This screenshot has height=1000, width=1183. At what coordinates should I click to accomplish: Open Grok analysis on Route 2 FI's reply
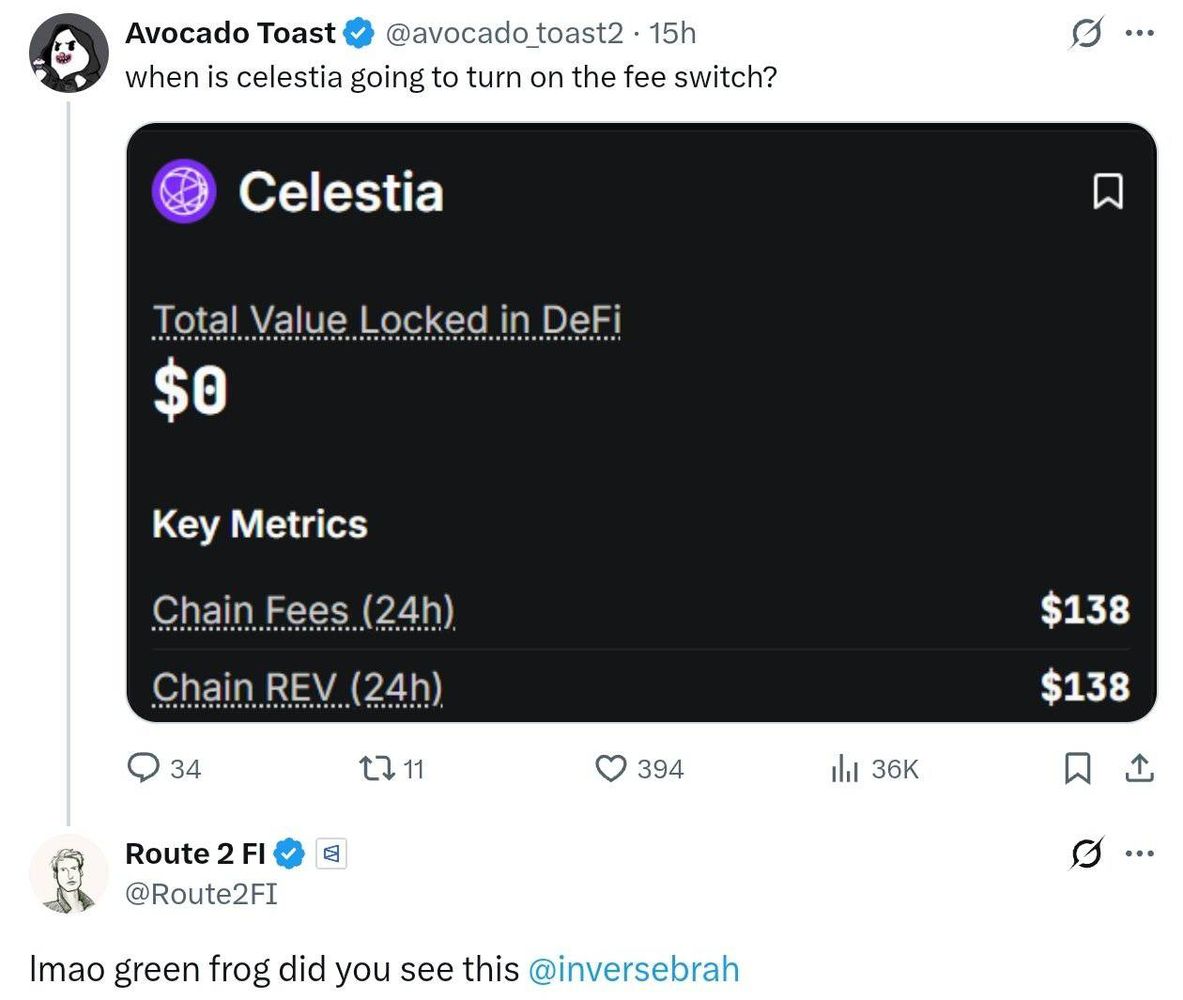click(1090, 853)
